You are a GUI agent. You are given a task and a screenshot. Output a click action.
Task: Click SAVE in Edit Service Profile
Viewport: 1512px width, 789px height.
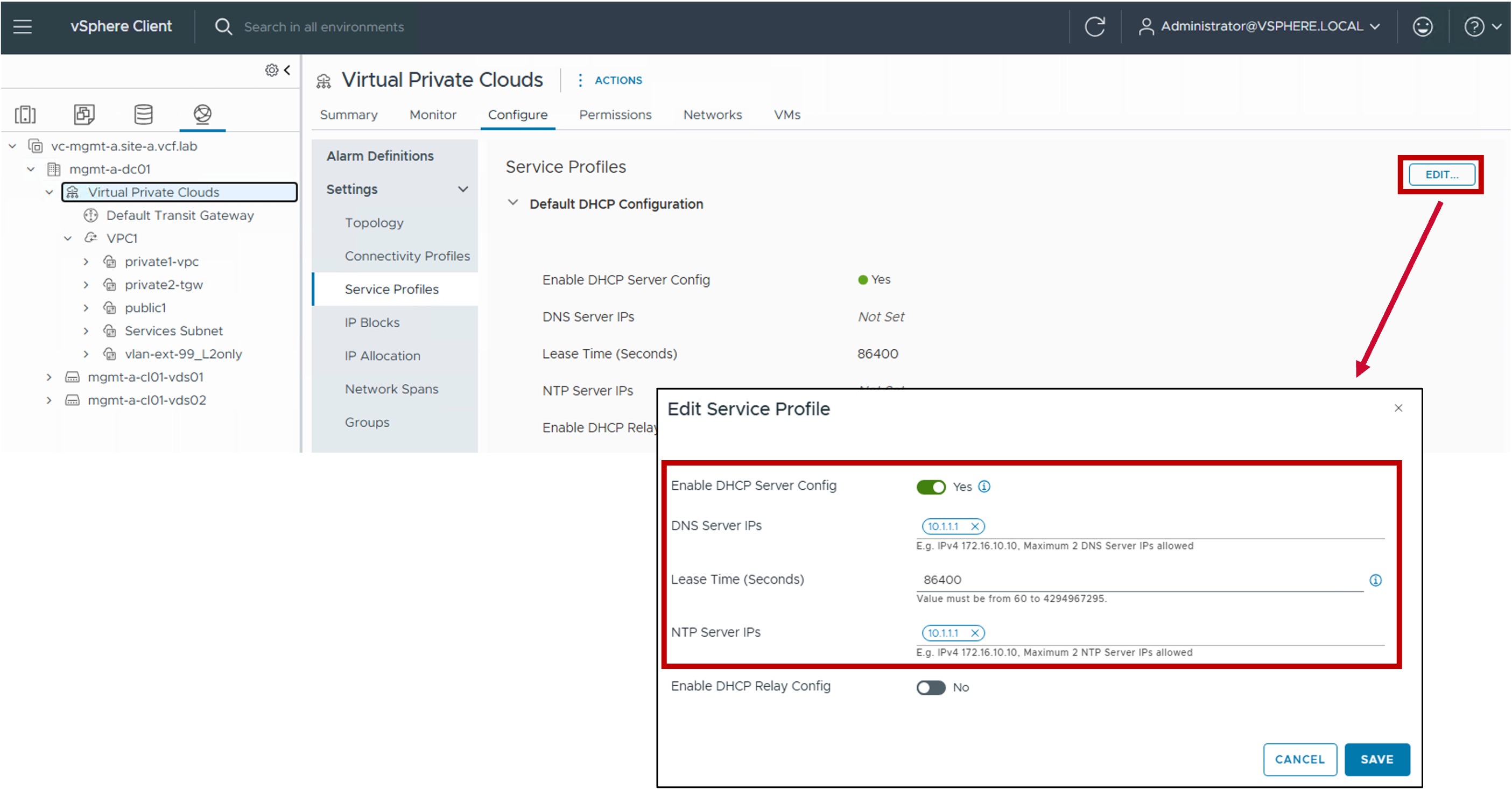1377,759
